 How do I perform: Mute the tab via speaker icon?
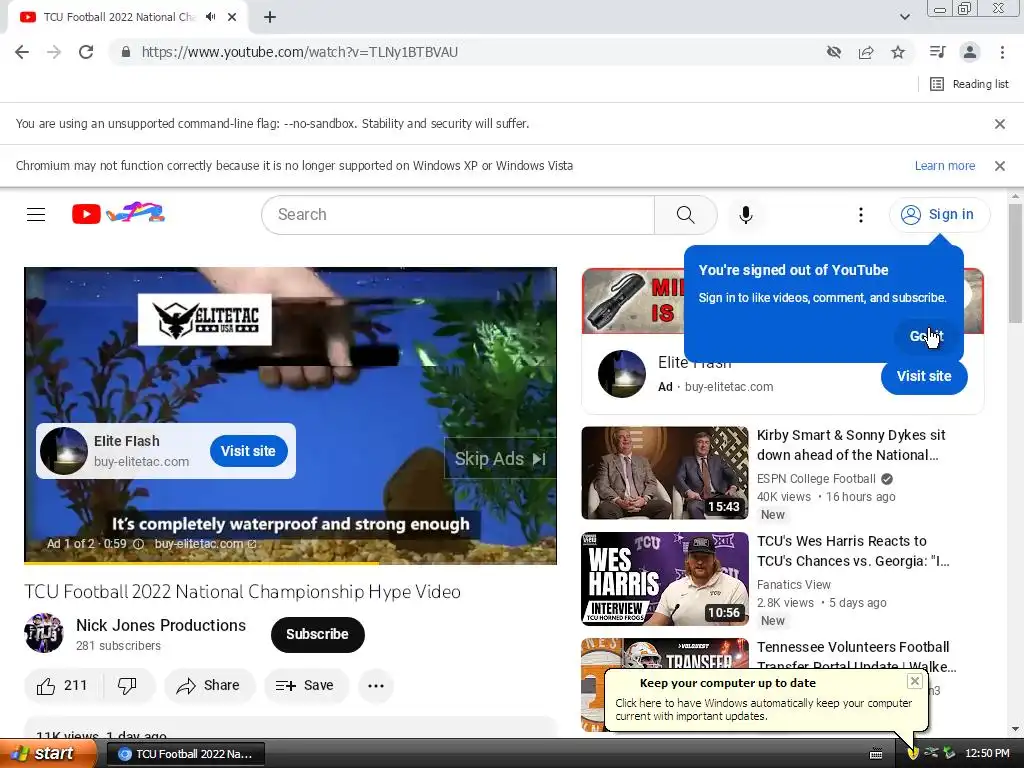coord(210,17)
